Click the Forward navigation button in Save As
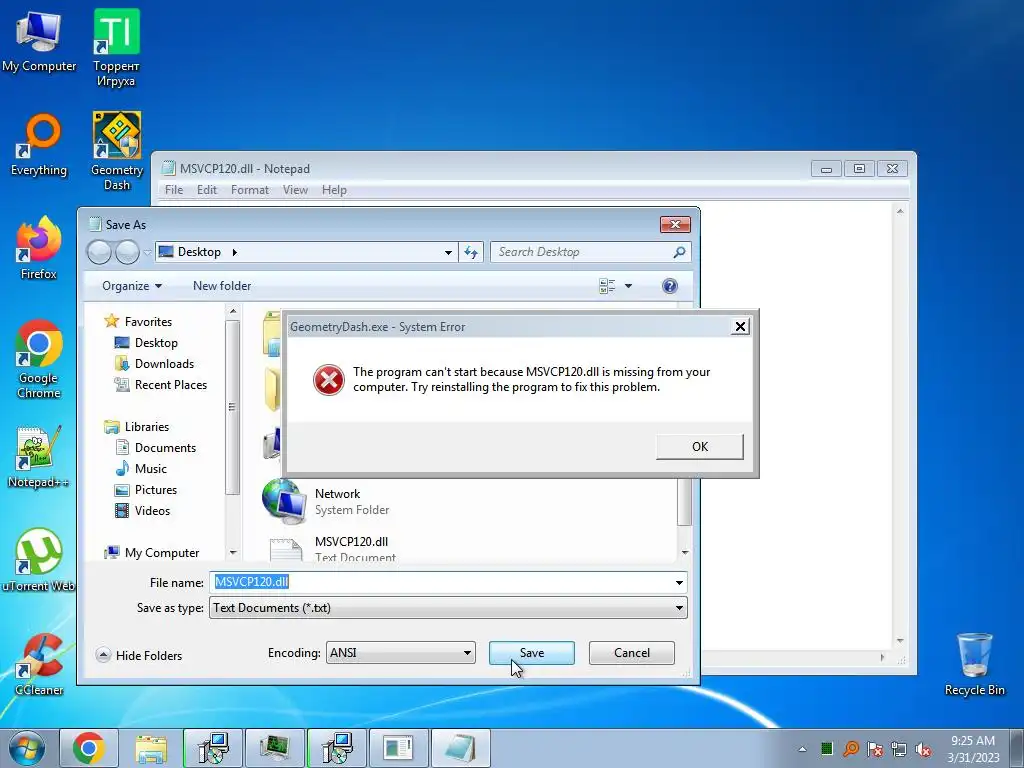The width and height of the screenshot is (1024, 768). [127, 252]
